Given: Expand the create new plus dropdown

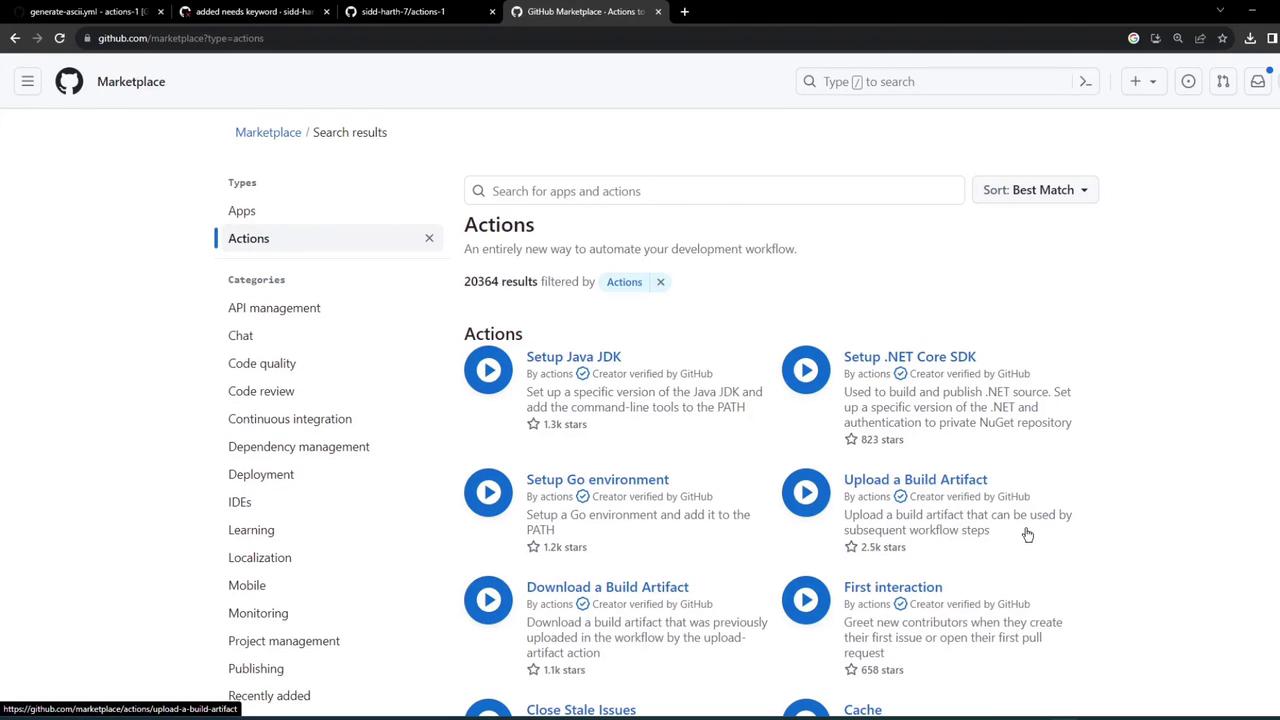Looking at the screenshot, I should (x=1142, y=81).
